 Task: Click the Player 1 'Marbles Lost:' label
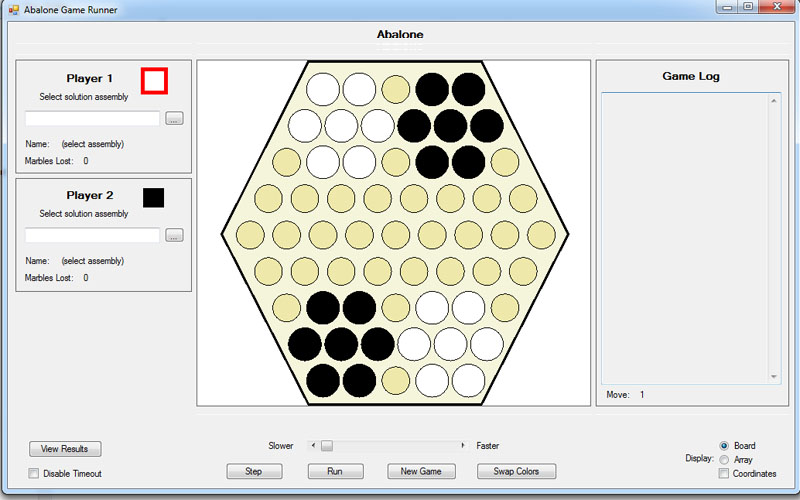pyautogui.click(x=49, y=161)
